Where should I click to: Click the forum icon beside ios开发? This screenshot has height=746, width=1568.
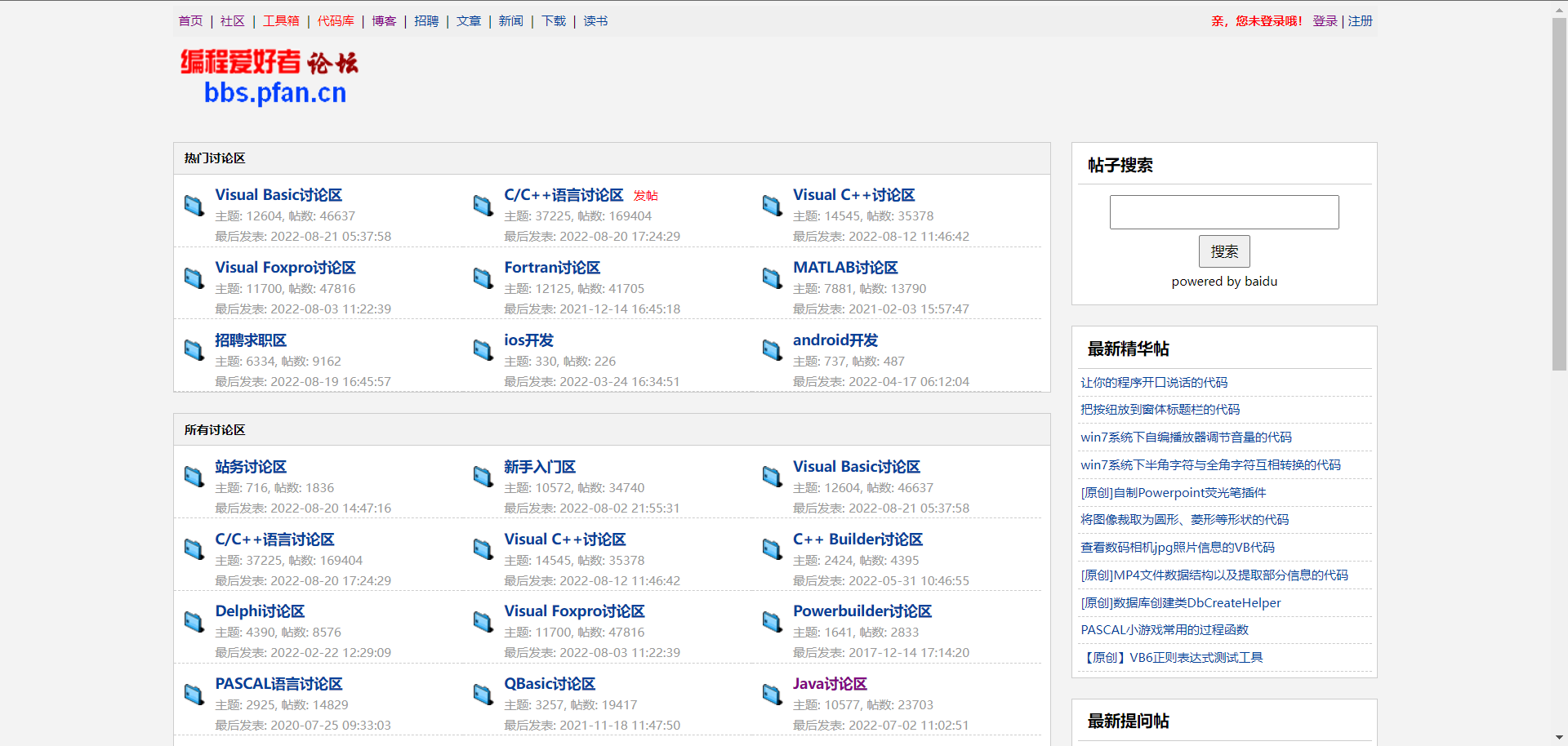tap(483, 350)
